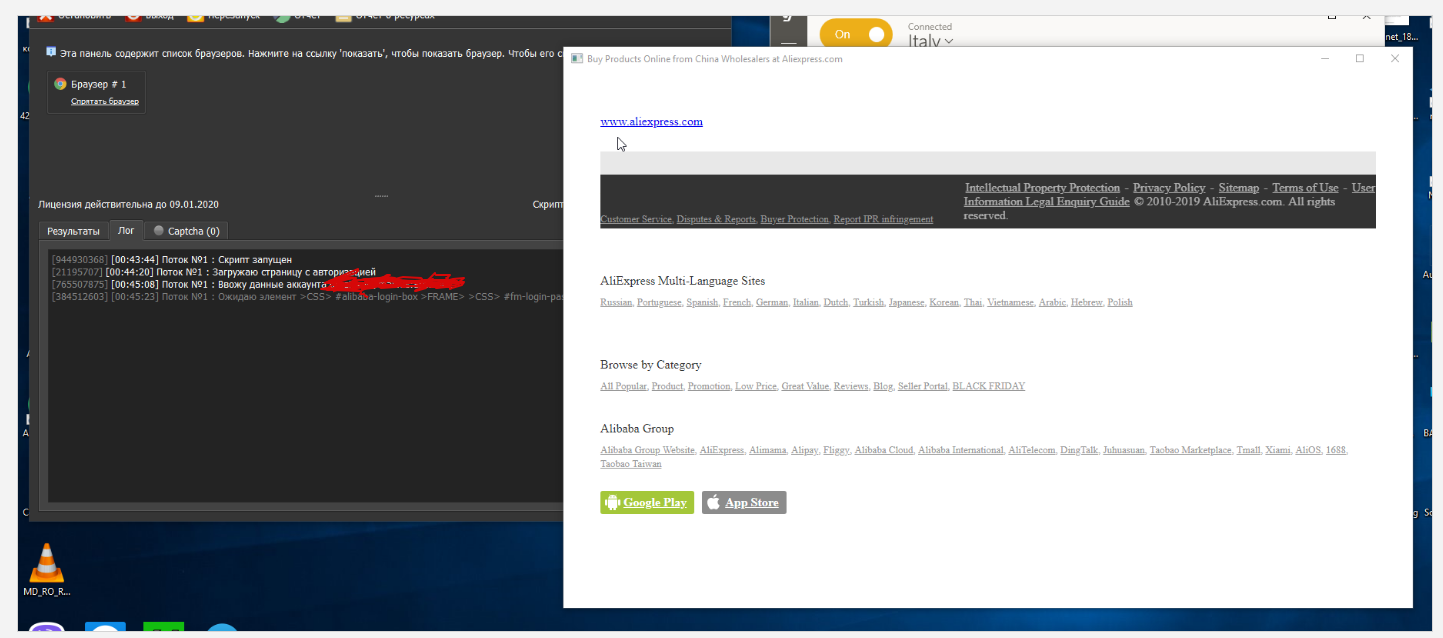1443x638 pixels.
Task: Open Disputes & Reports link
Action: point(716,219)
